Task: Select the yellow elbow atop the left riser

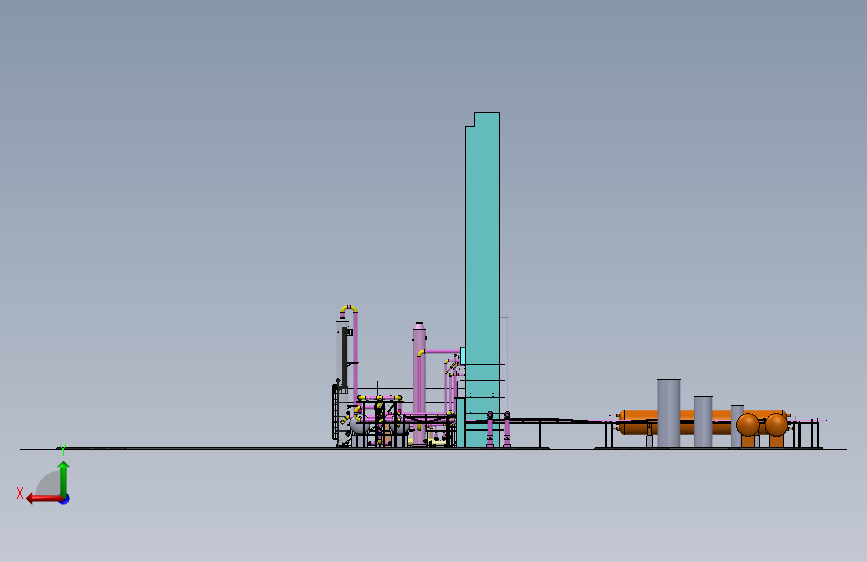Action: [349, 308]
